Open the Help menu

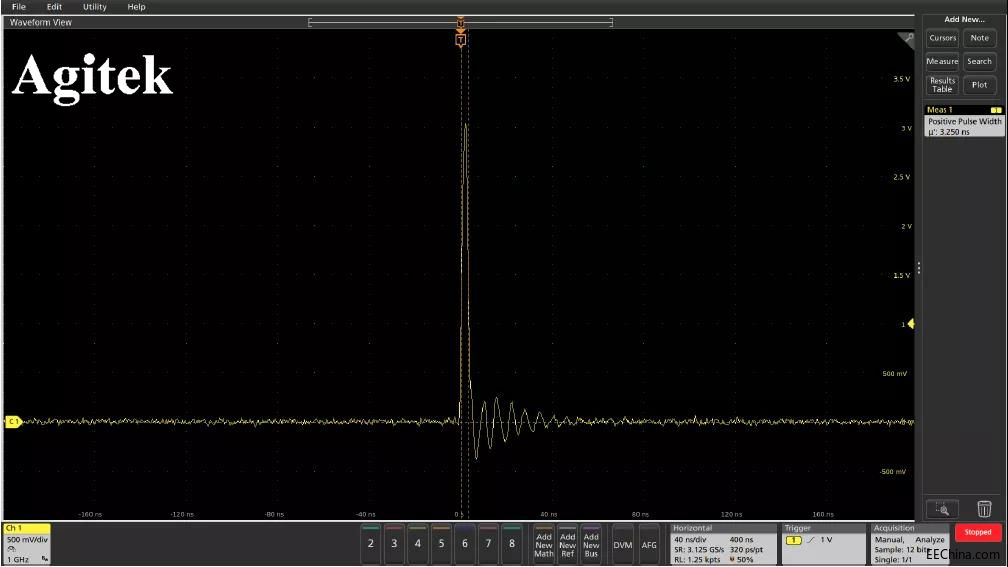tap(136, 6)
